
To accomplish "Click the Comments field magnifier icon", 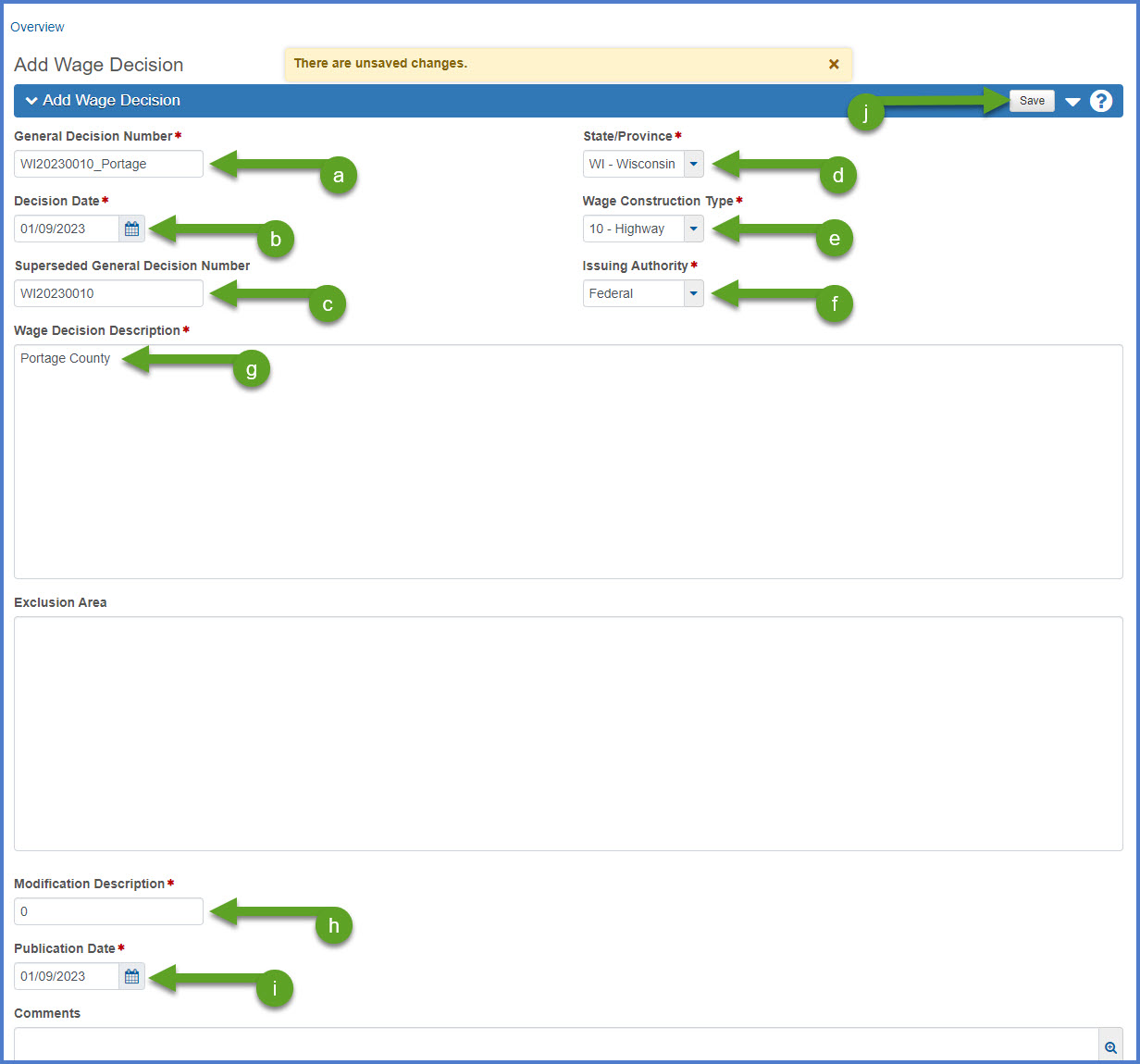I will pyautogui.click(x=1110, y=1047).
